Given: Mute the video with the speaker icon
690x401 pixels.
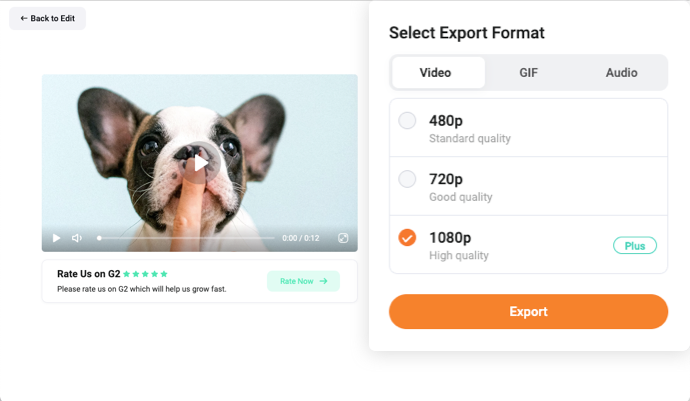Looking at the screenshot, I should click(77, 238).
